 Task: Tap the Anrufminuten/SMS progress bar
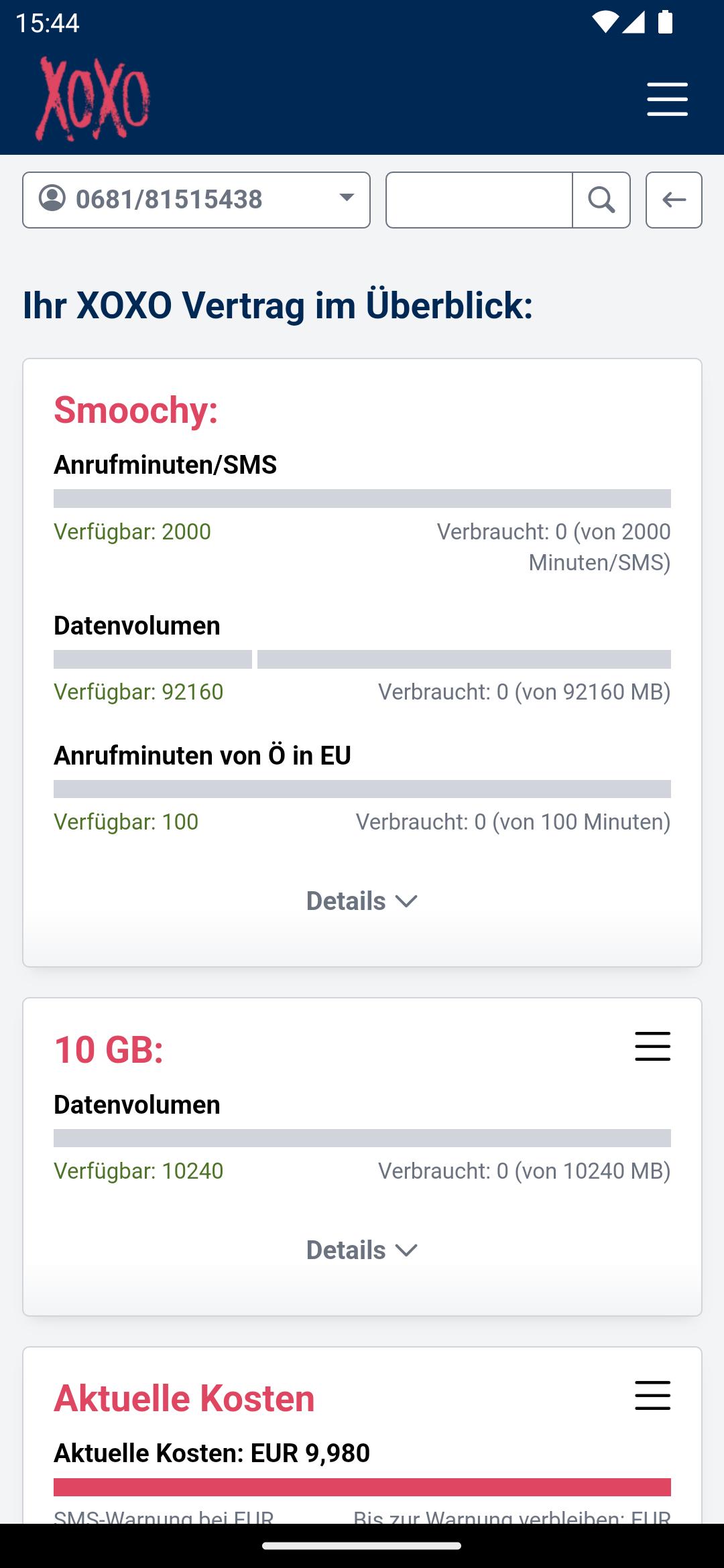[x=362, y=499]
